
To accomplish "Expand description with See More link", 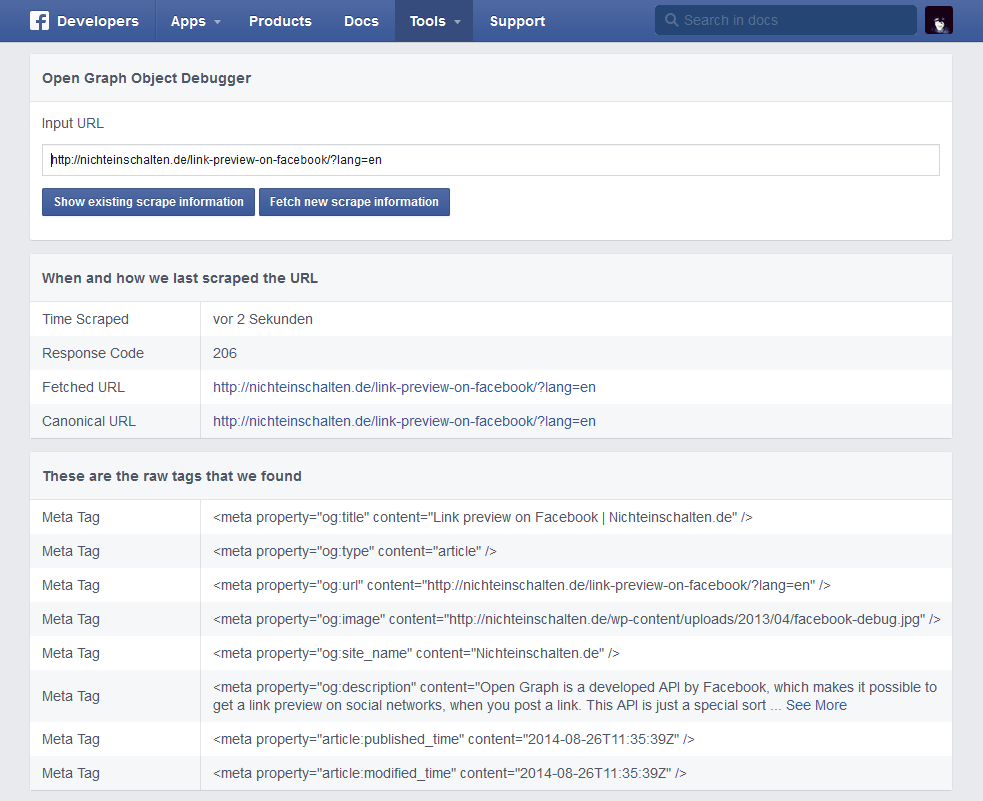I will coord(816,705).
